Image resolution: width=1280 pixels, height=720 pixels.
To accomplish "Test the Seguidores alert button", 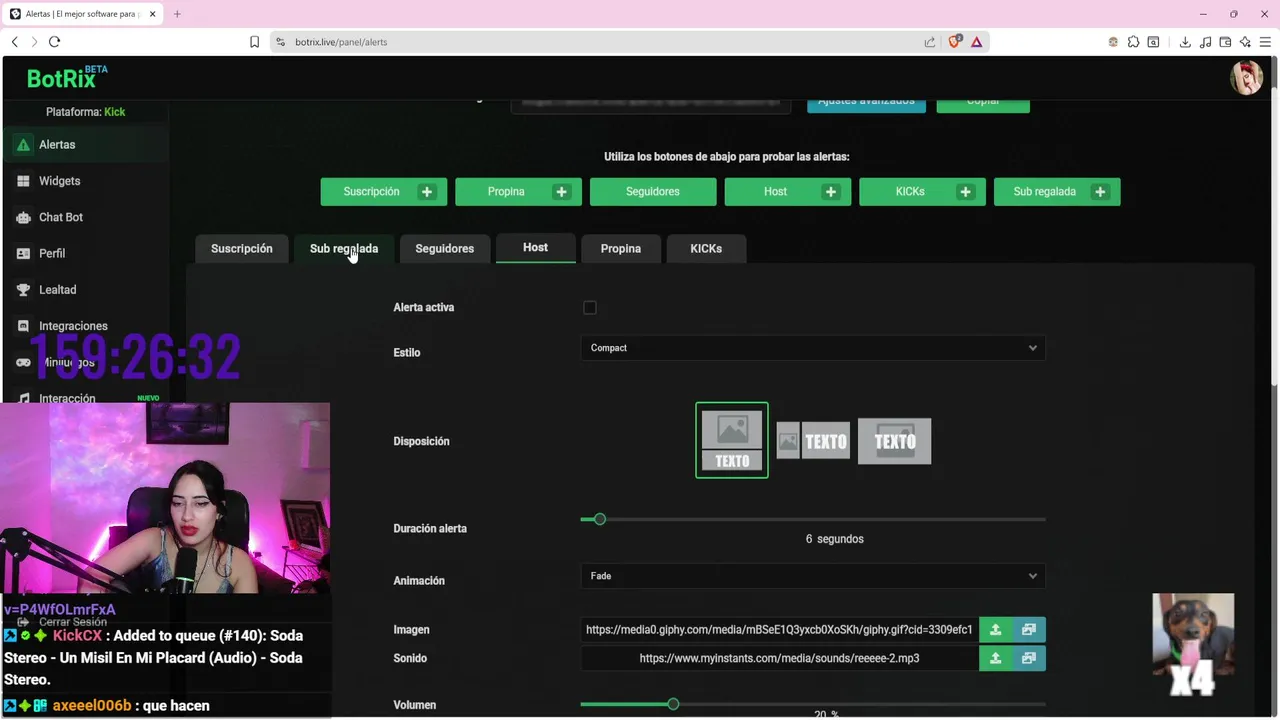I will 653,192.
